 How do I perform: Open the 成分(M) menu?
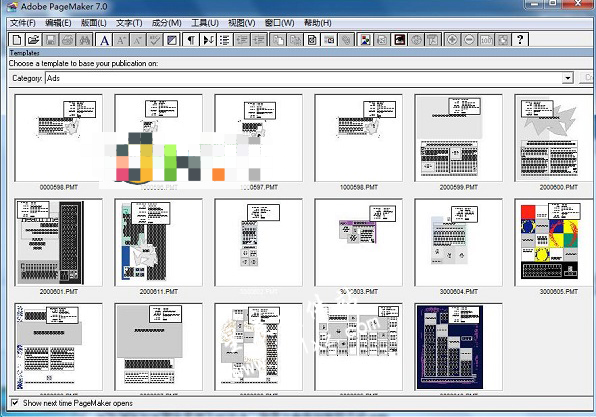[x=166, y=23]
